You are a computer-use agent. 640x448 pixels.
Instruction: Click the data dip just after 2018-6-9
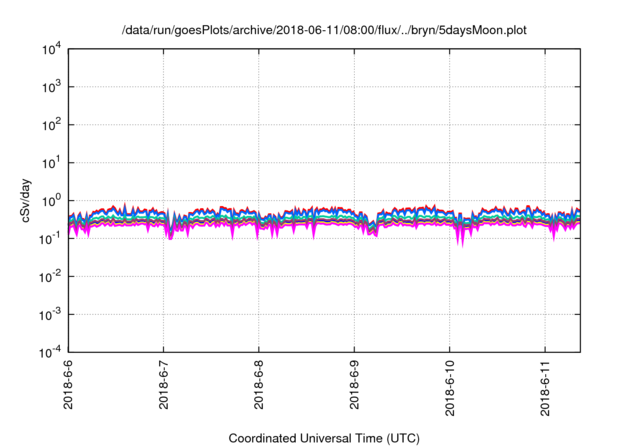pyautogui.click(x=372, y=230)
